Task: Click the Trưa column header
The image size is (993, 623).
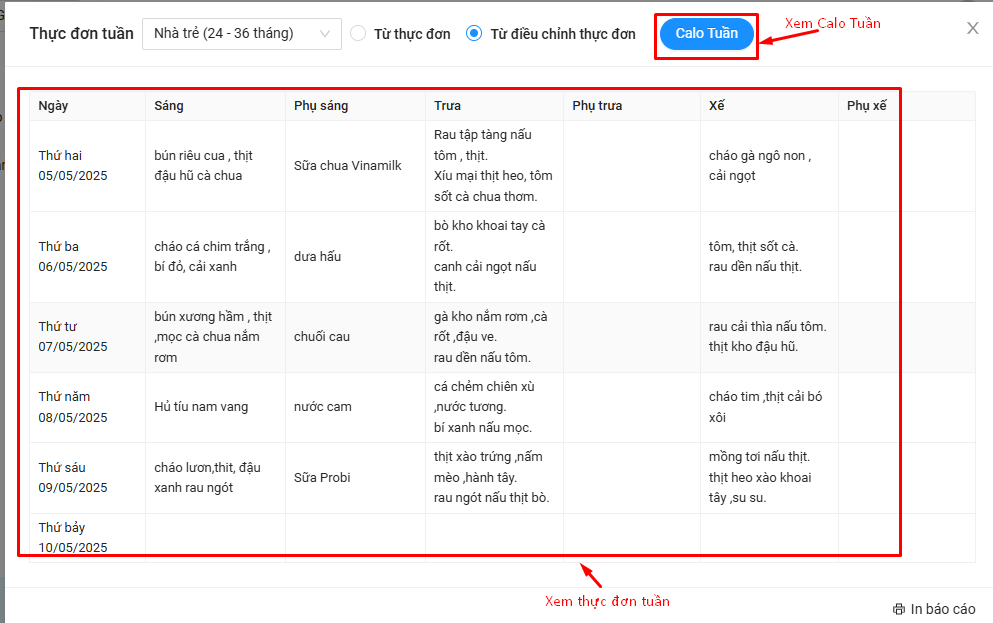Action: click(x=447, y=106)
